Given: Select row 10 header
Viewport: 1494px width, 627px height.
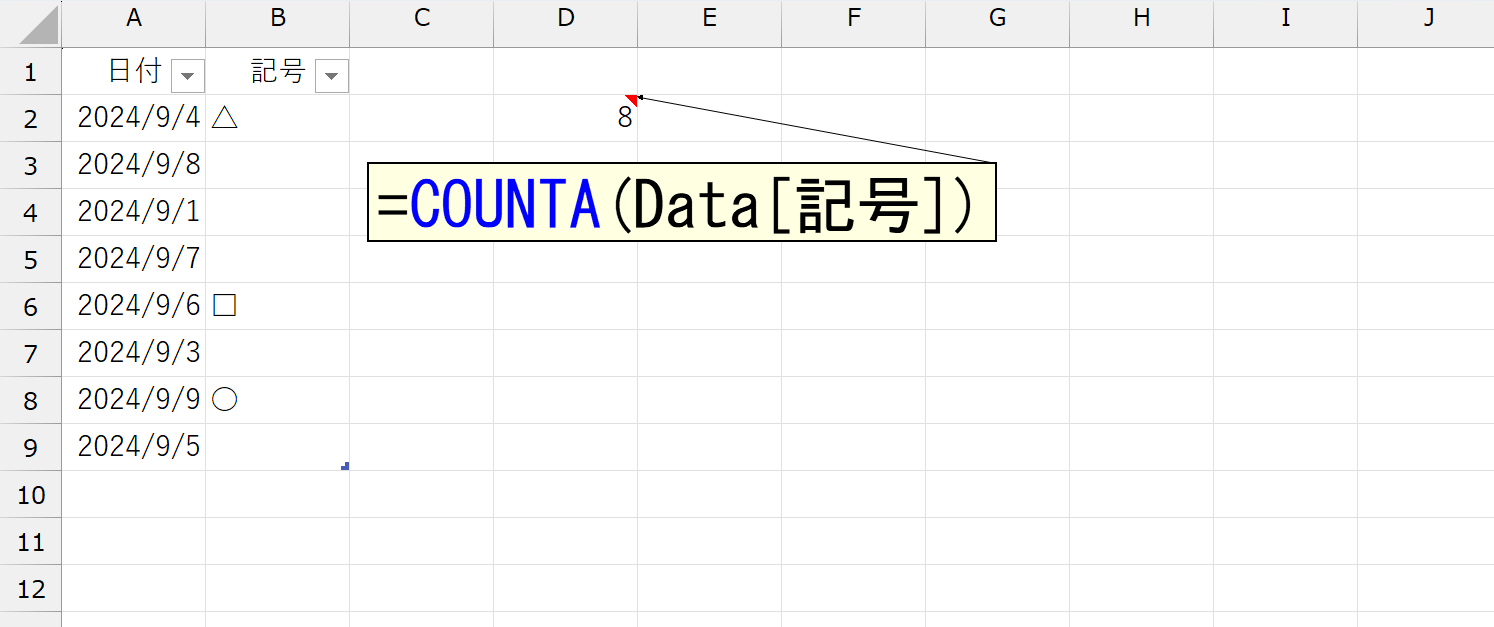Looking at the screenshot, I should [x=30, y=494].
